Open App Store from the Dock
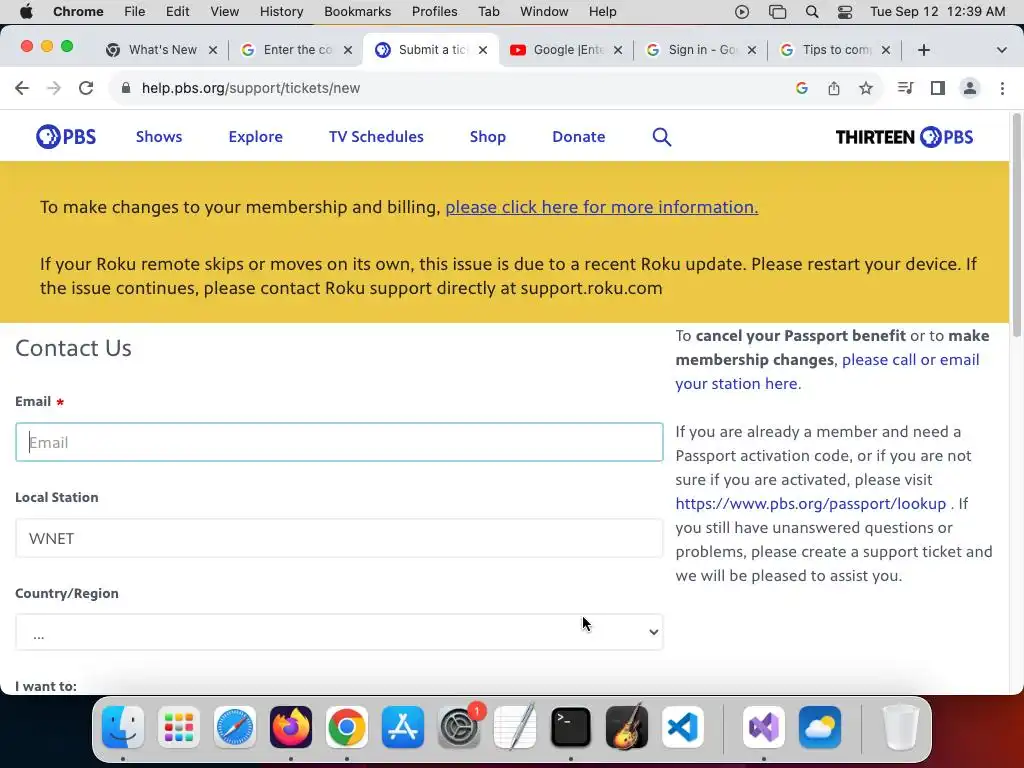Viewport: 1024px width, 768px height. [x=403, y=727]
